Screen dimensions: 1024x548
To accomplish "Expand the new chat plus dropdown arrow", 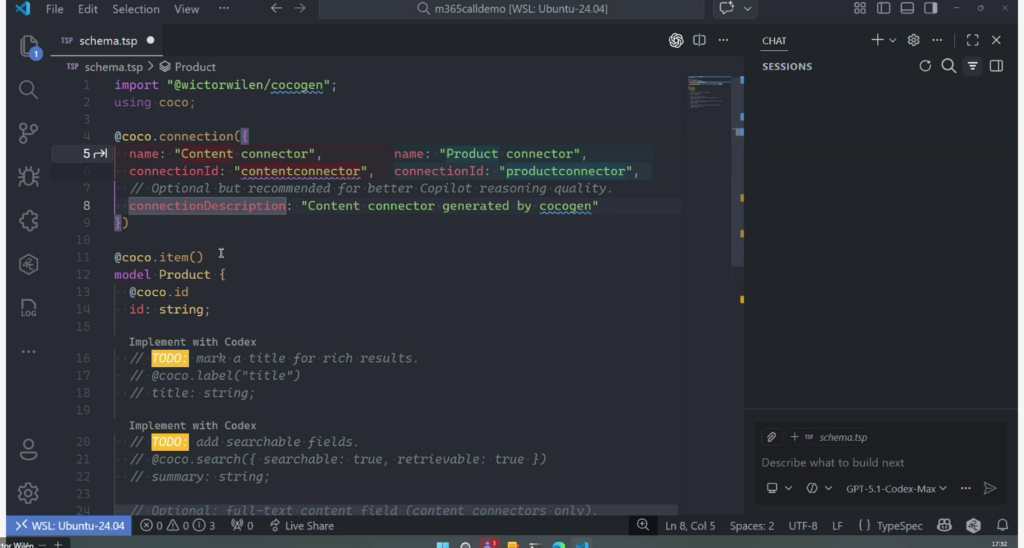I will (892, 40).
